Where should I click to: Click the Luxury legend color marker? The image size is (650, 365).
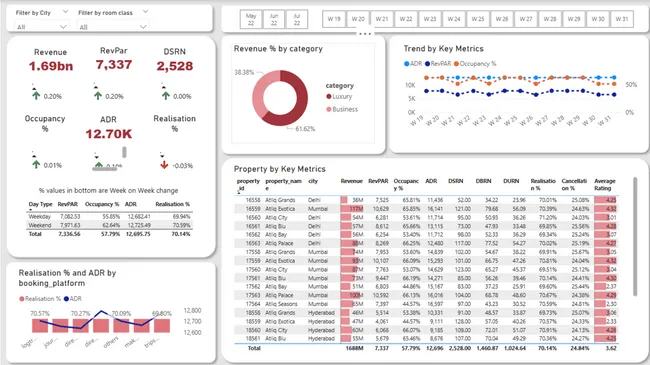[x=329, y=96]
